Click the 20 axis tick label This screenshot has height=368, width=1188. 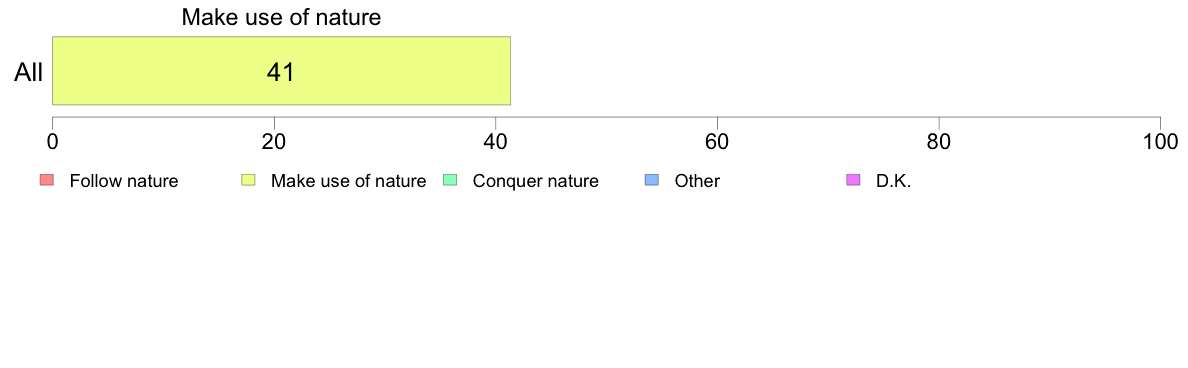pos(274,141)
